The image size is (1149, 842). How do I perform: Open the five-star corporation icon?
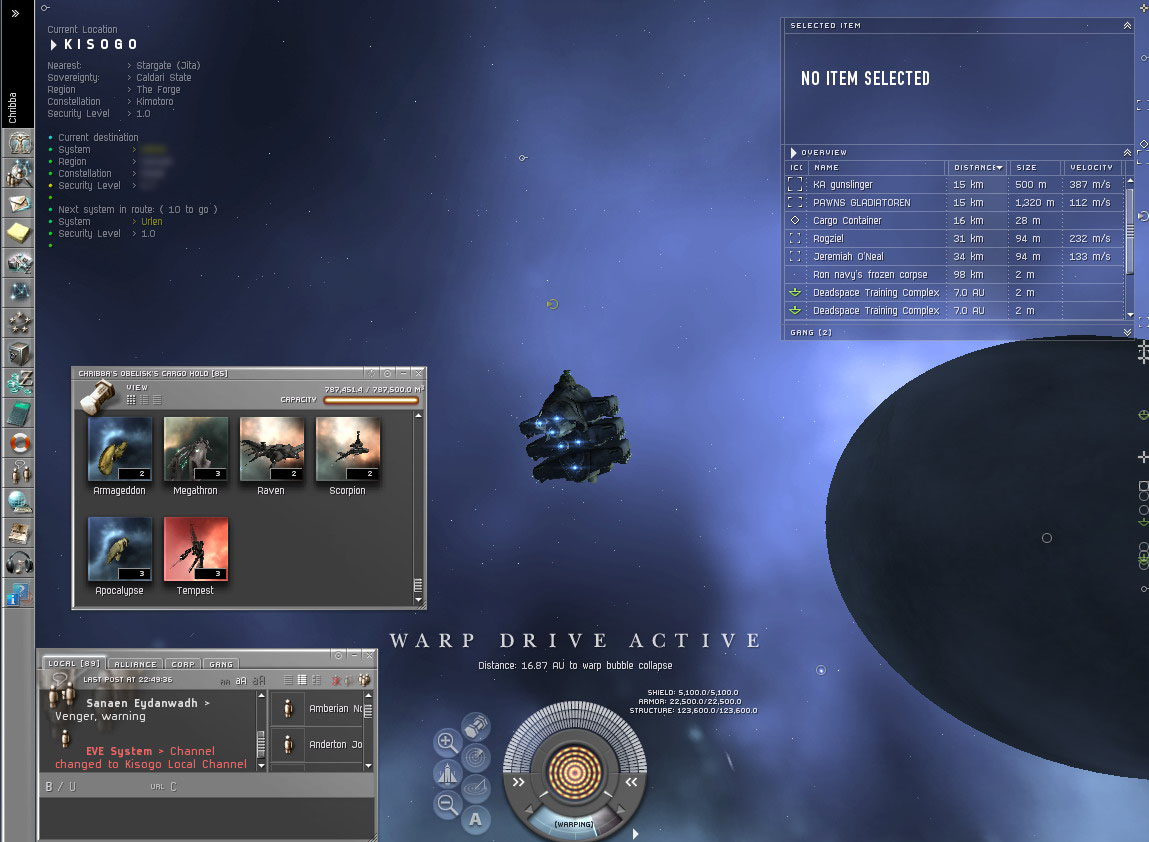click(x=19, y=322)
